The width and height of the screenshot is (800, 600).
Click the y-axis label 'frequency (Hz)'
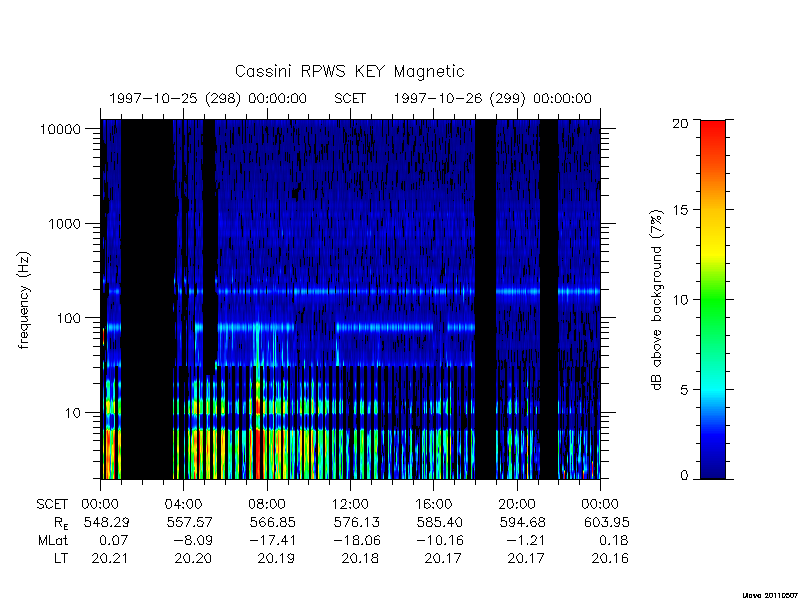[x=24, y=300]
